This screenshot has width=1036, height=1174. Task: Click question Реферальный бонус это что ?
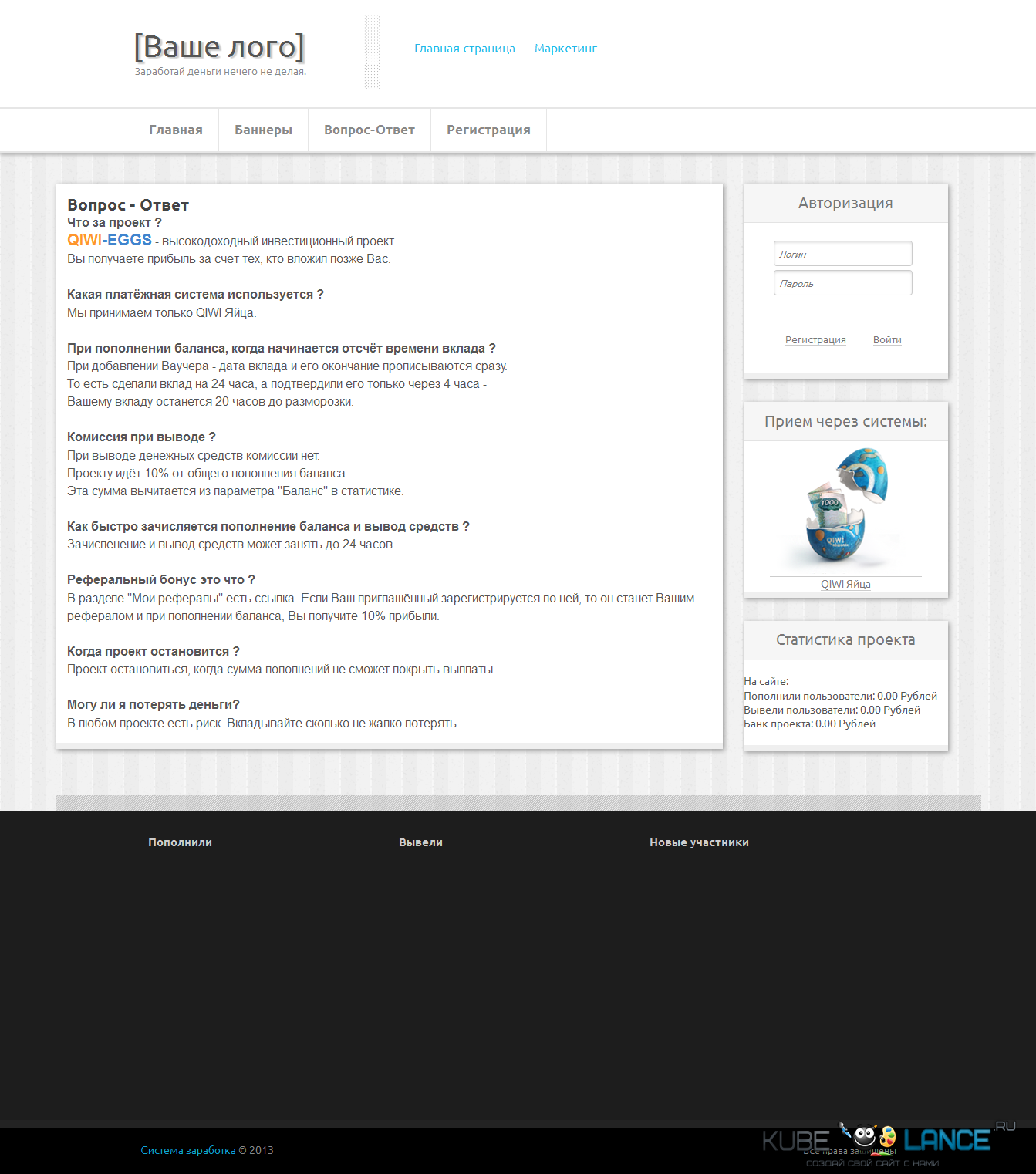(161, 580)
